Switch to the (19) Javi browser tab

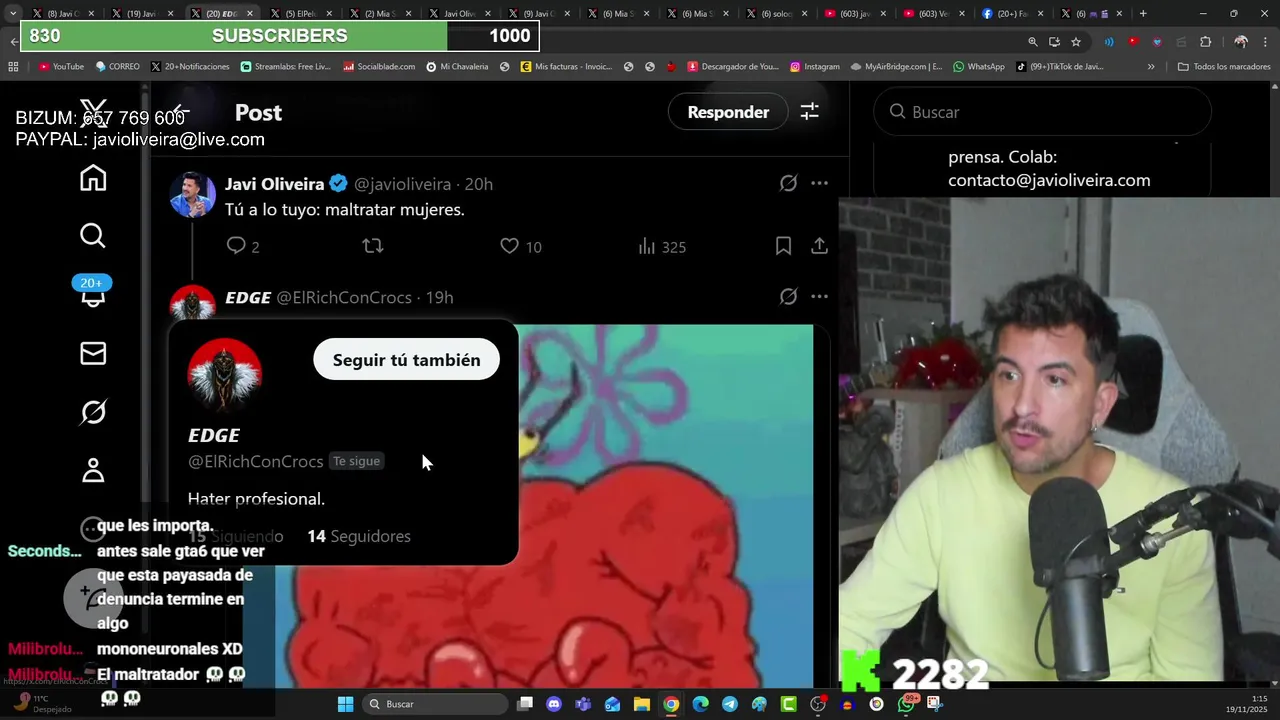[144, 14]
